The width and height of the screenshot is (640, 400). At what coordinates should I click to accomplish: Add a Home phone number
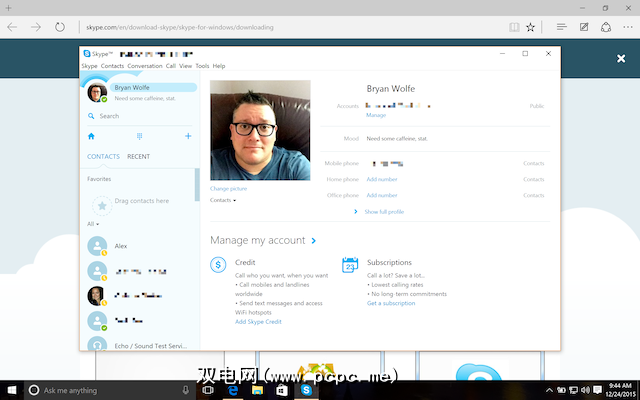382,179
